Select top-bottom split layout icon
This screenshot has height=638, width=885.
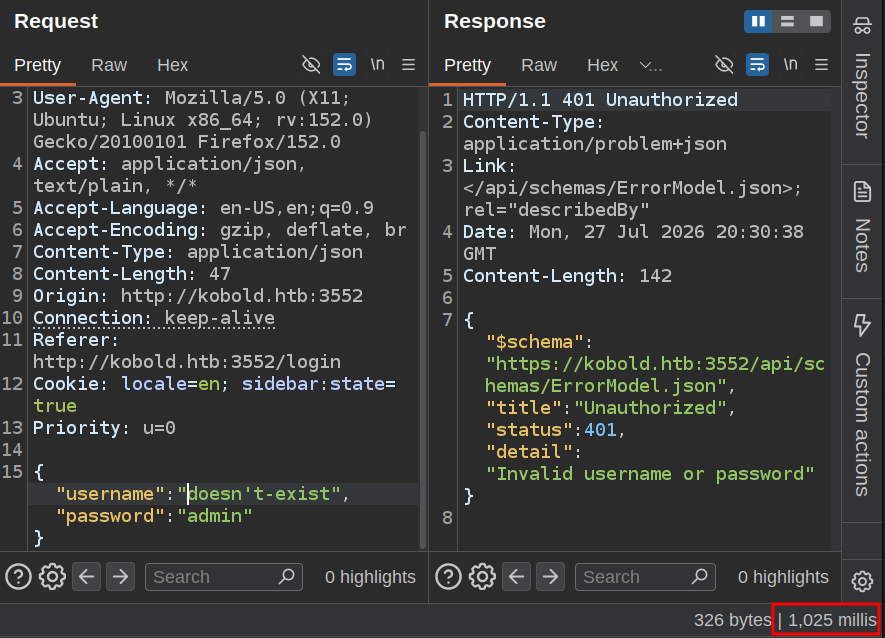(x=787, y=21)
